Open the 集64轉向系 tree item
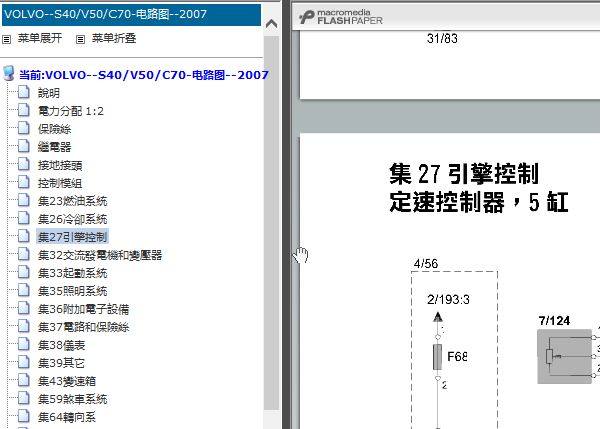600x429 pixels. click(x=67, y=417)
